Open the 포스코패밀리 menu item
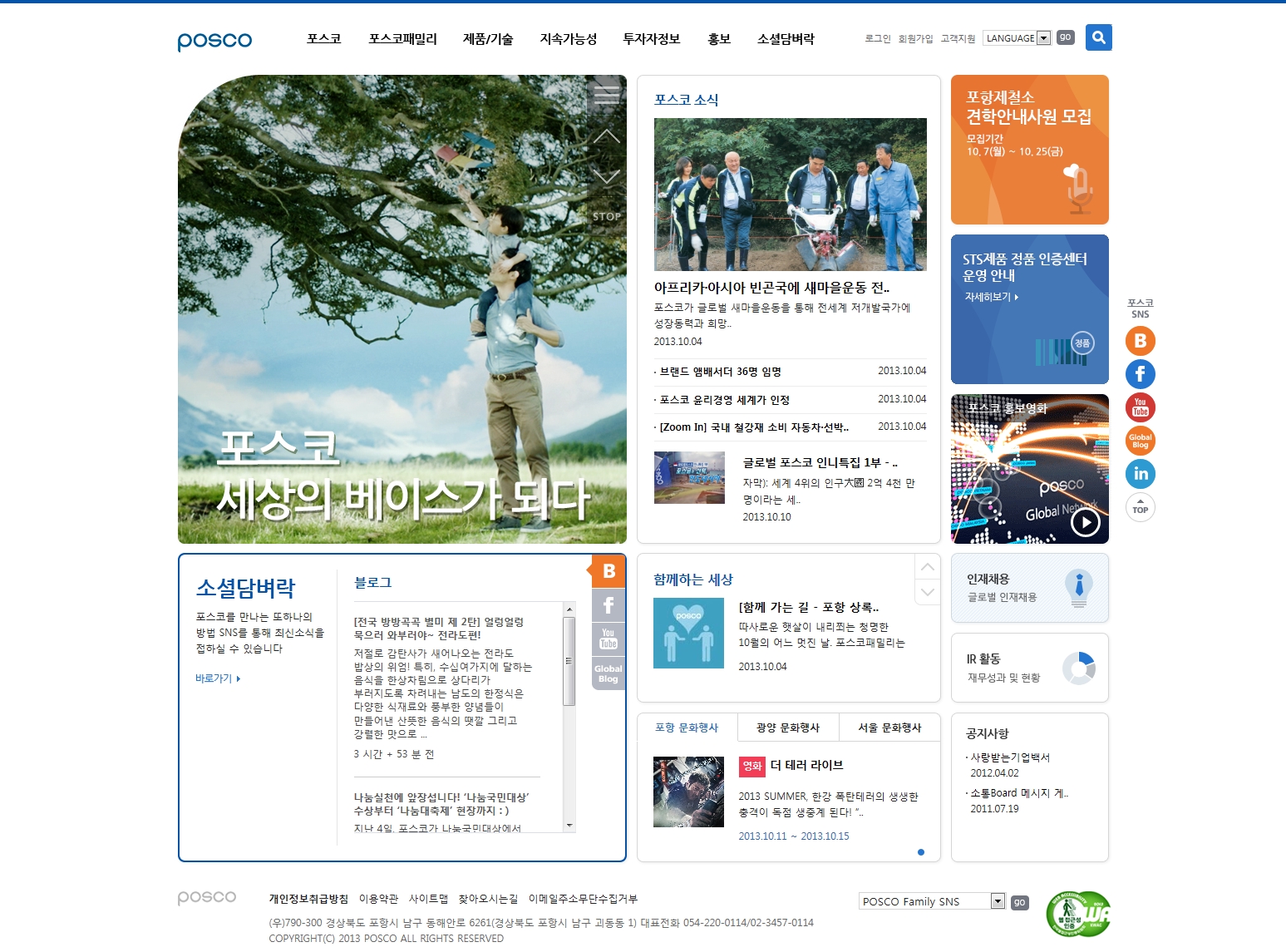The image size is (1286, 952). pos(403,39)
